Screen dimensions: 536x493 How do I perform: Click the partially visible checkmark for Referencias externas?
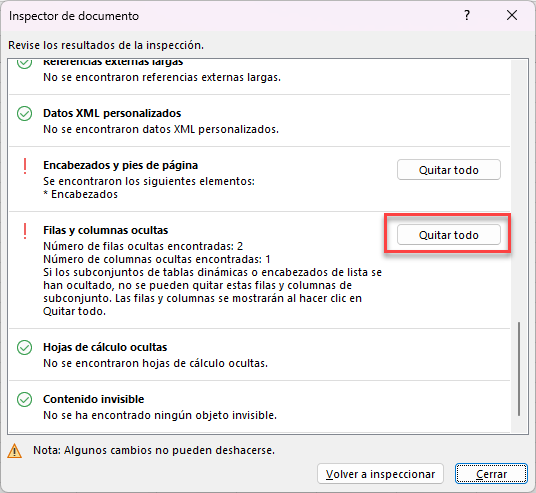[25, 64]
